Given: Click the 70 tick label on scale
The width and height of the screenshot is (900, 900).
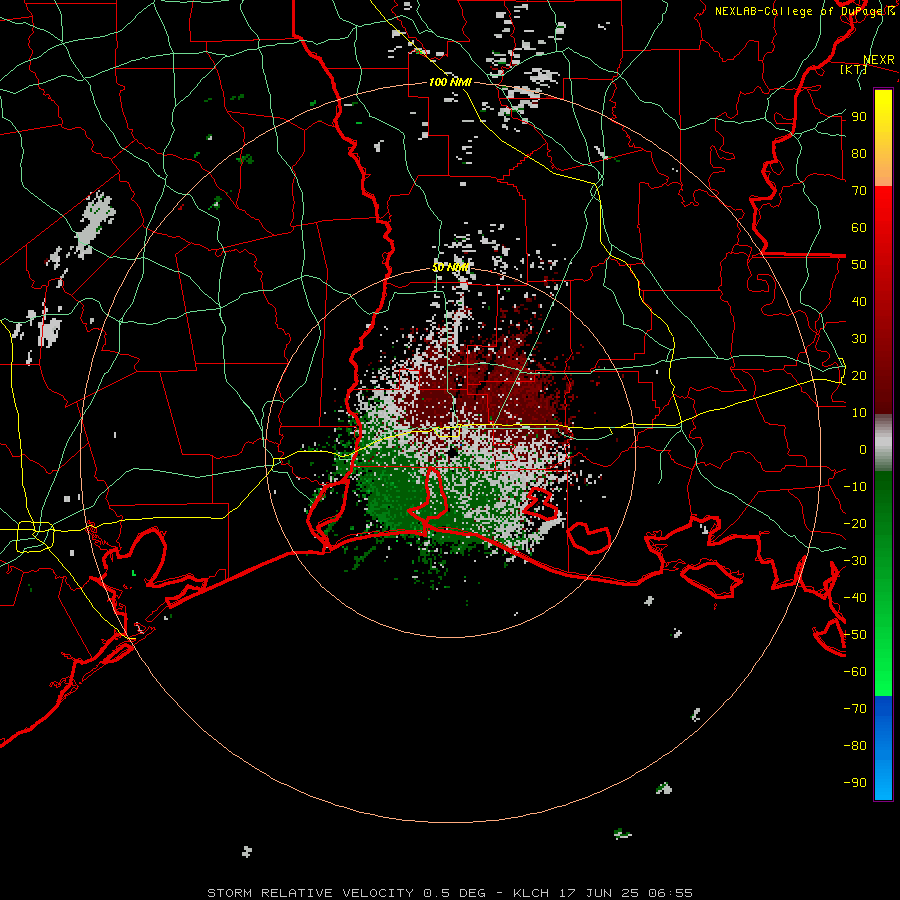Looking at the screenshot, I should coord(859,191).
